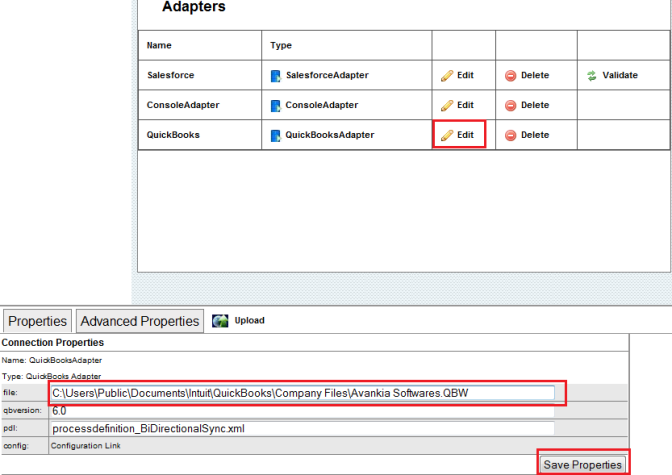The image size is (672, 475).
Task: Click the pencil Edit icon for QuickBooks
Action: click(447, 135)
